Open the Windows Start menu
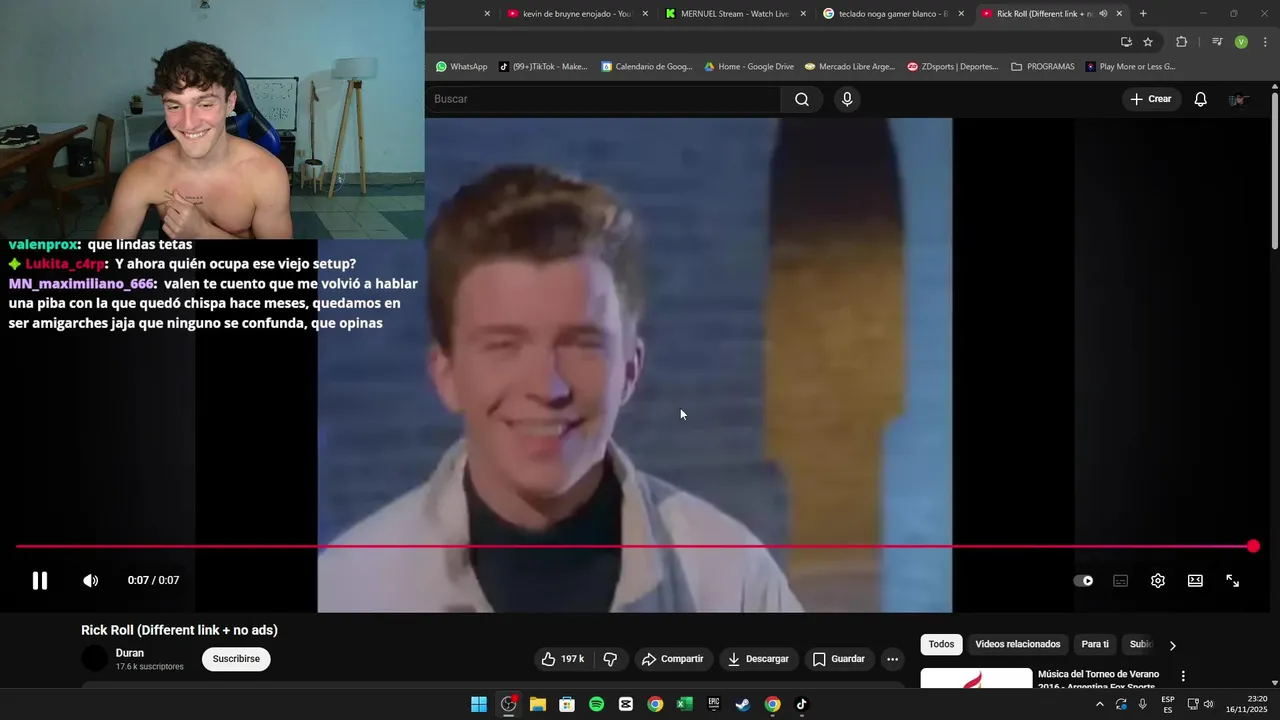 479,704
